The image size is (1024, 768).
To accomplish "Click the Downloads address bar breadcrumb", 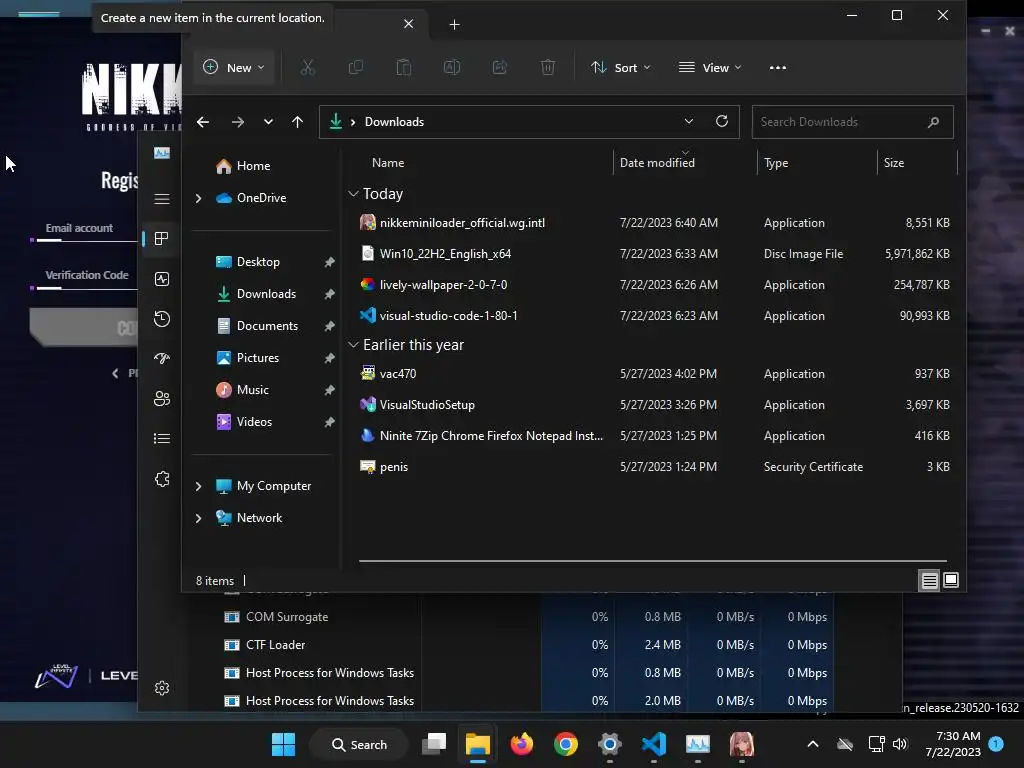I will point(394,121).
